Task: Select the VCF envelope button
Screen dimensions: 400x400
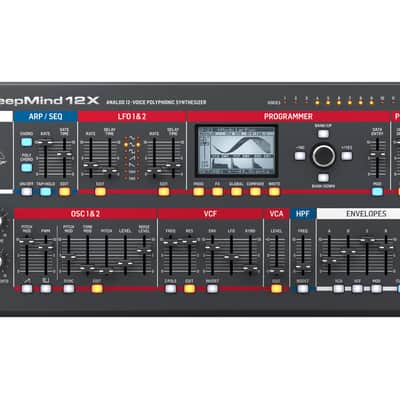Action: (357, 289)
